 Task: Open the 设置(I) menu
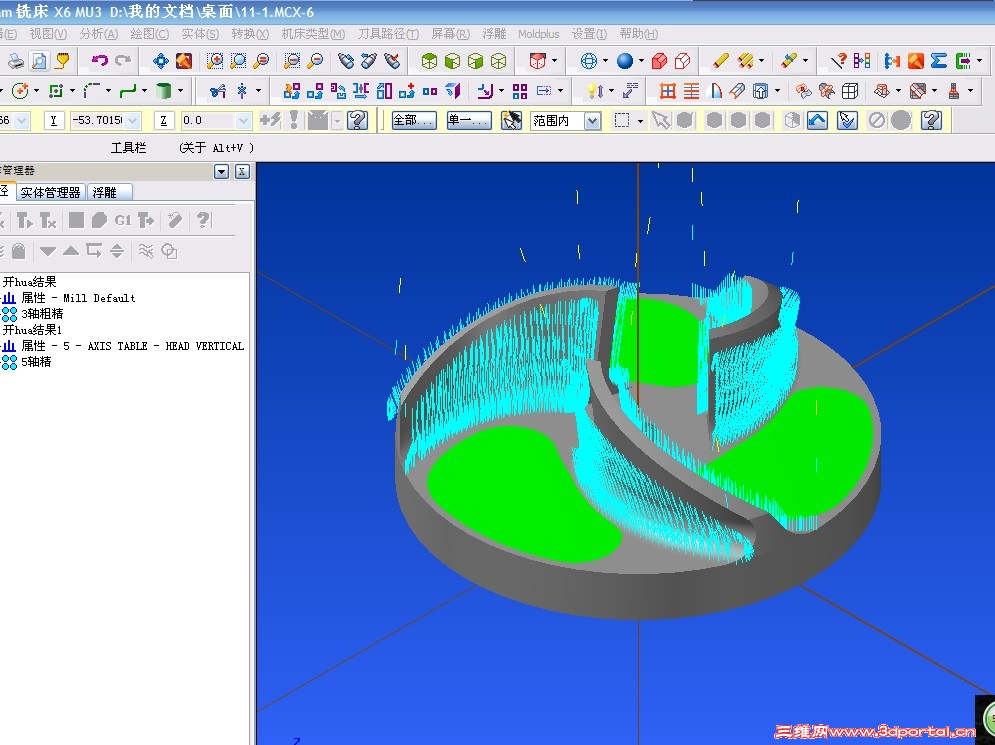pos(589,34)
